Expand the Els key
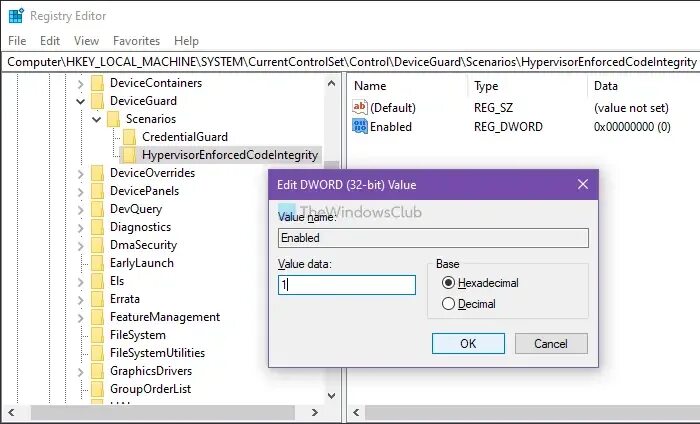Image resolution: width=700 pixels, height=424 pixels. (x=80, y=282)
